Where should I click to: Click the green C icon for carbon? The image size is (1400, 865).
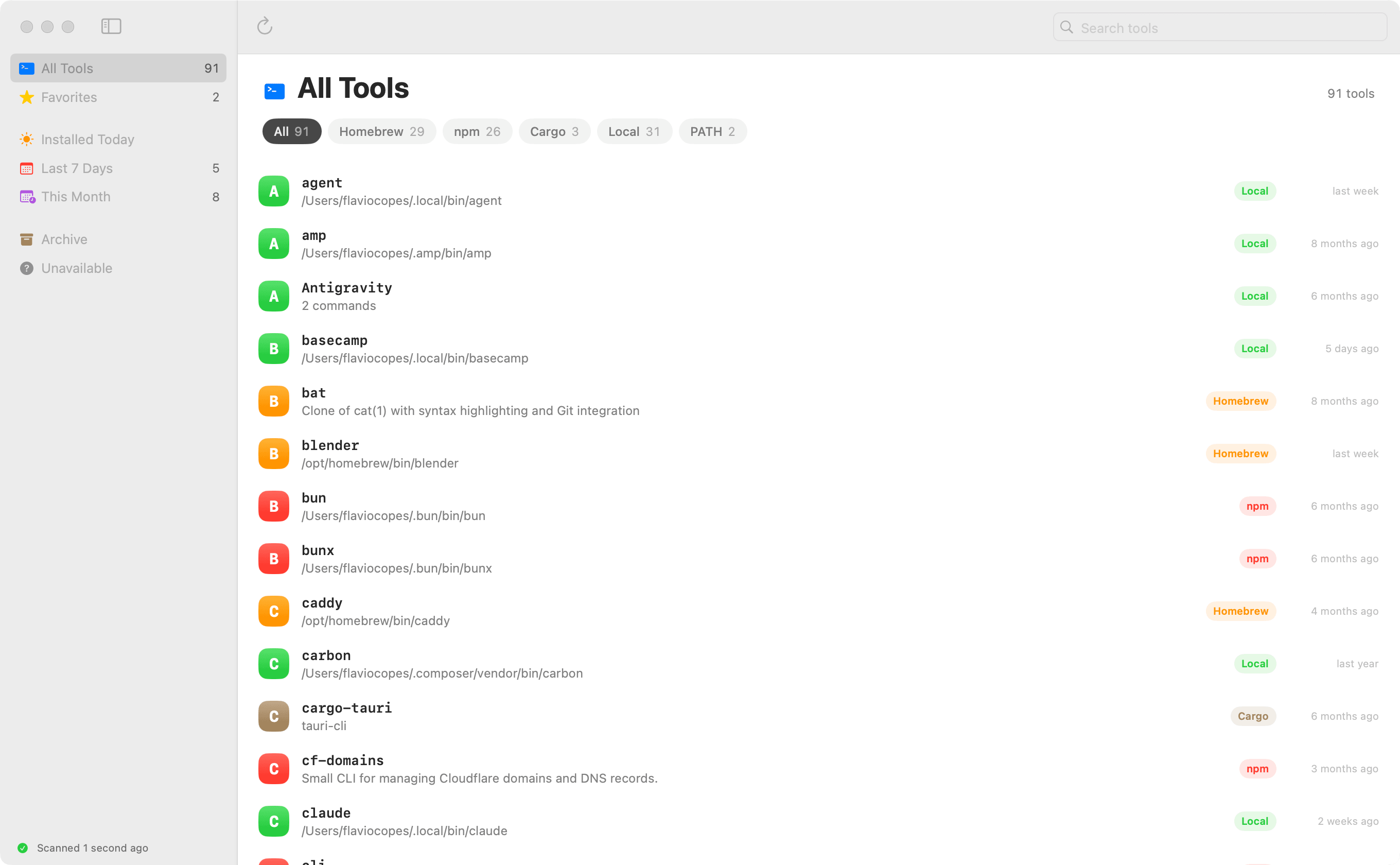[x=273, y=664]
